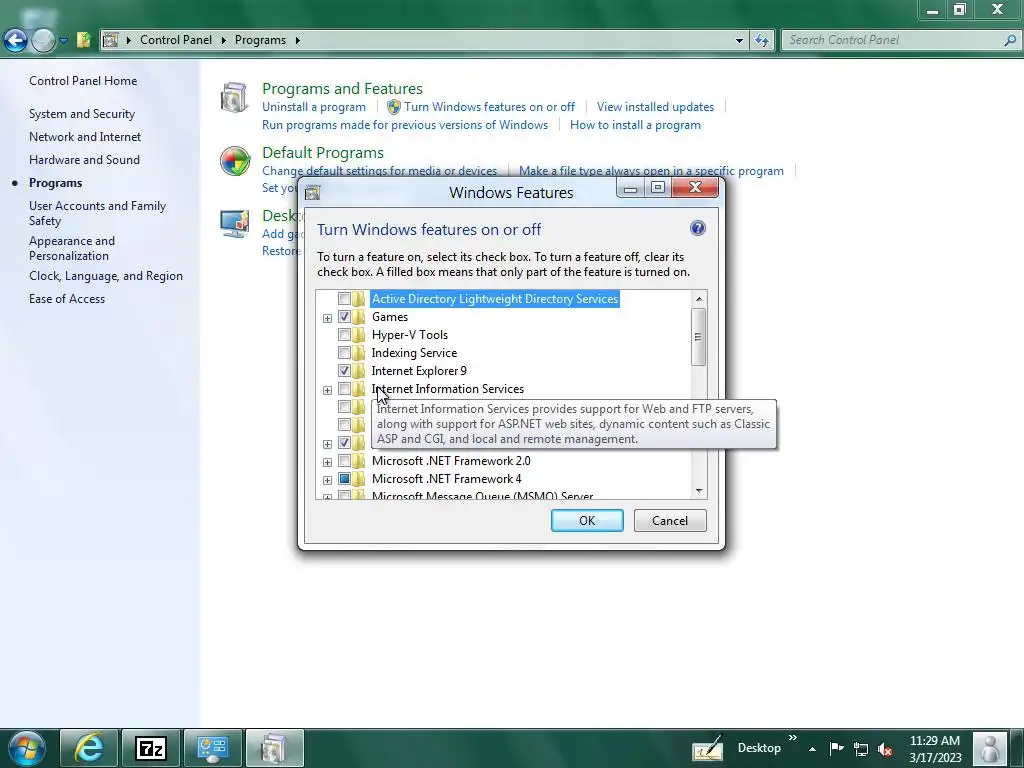Open Clock, Language, and Region category
The image size is (1024, 768).
[x=106, y=276]
